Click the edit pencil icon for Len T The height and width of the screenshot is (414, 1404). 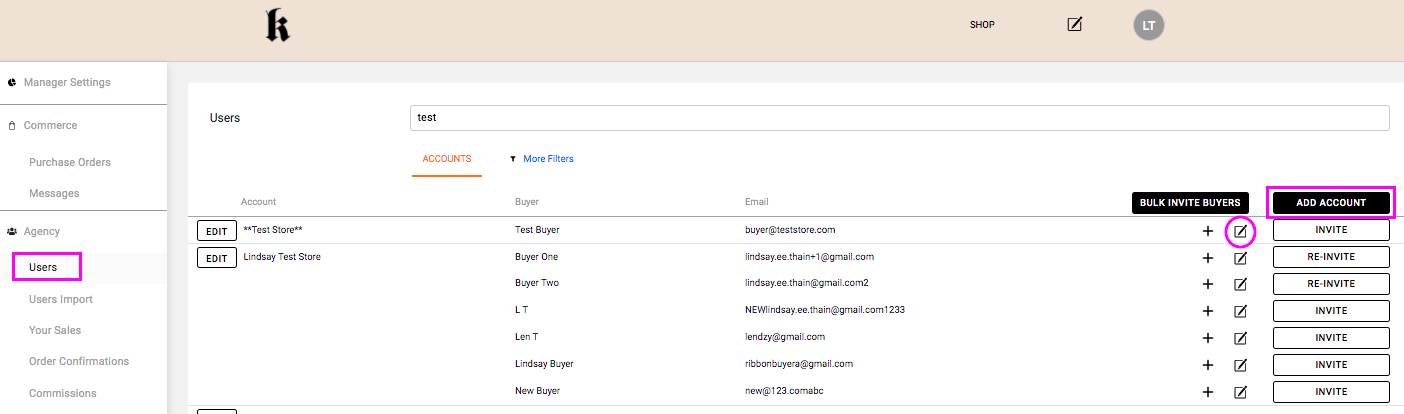point(1240,338)
